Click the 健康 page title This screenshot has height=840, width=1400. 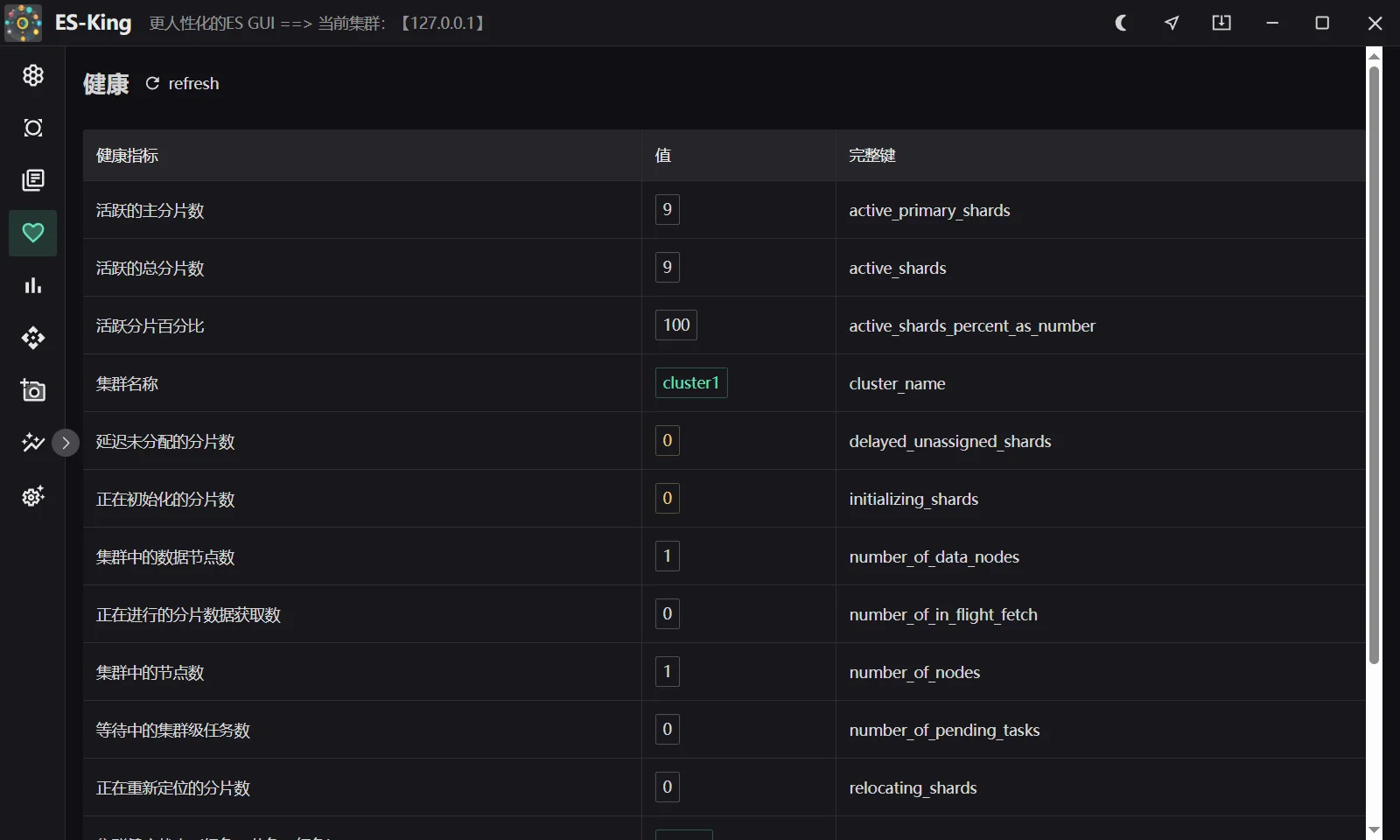coord(106,84)
